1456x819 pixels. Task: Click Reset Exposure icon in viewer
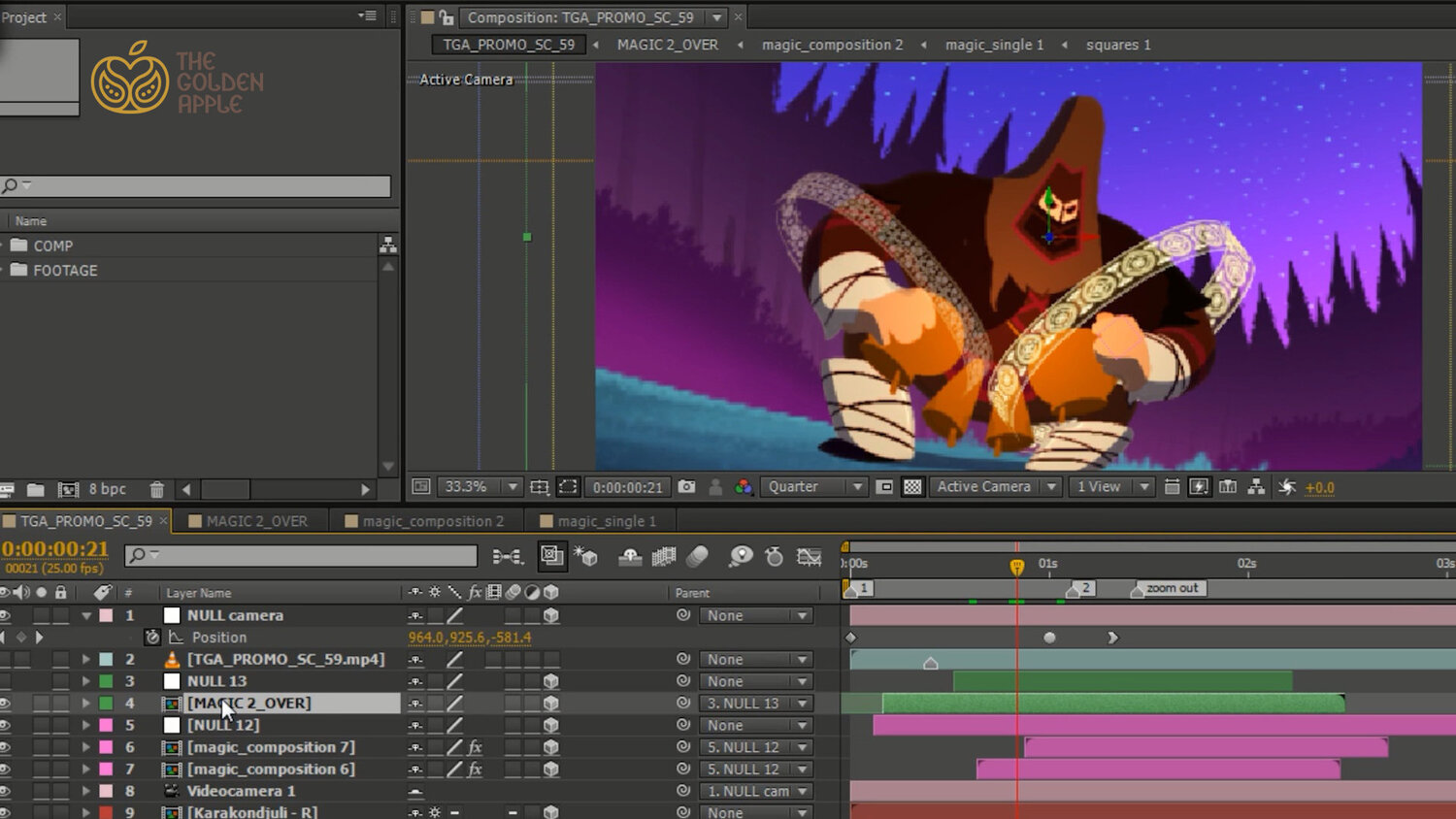coord(1287,487)
